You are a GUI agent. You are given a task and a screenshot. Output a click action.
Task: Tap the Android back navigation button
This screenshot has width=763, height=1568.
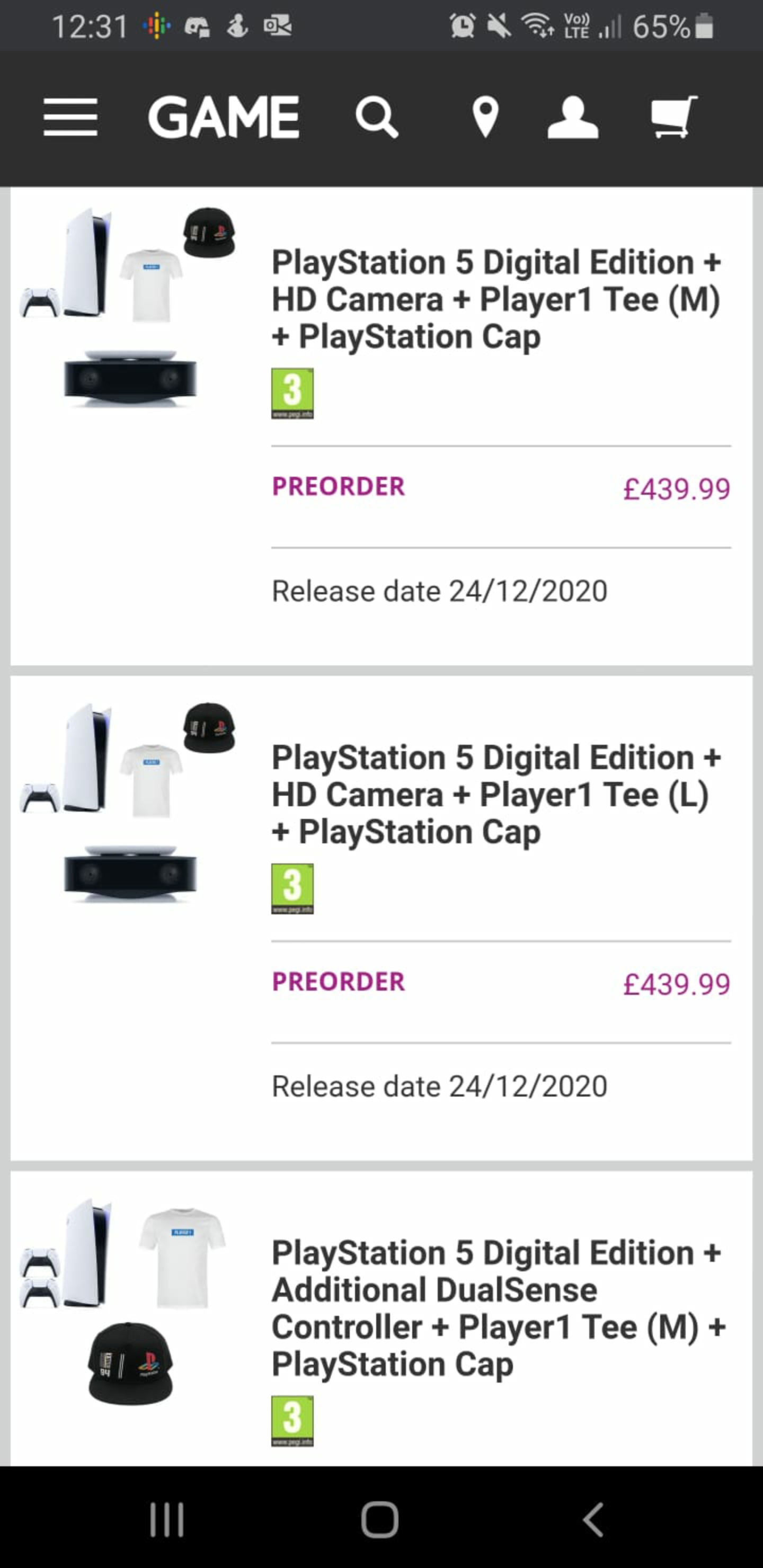(x=593, y=1520)
